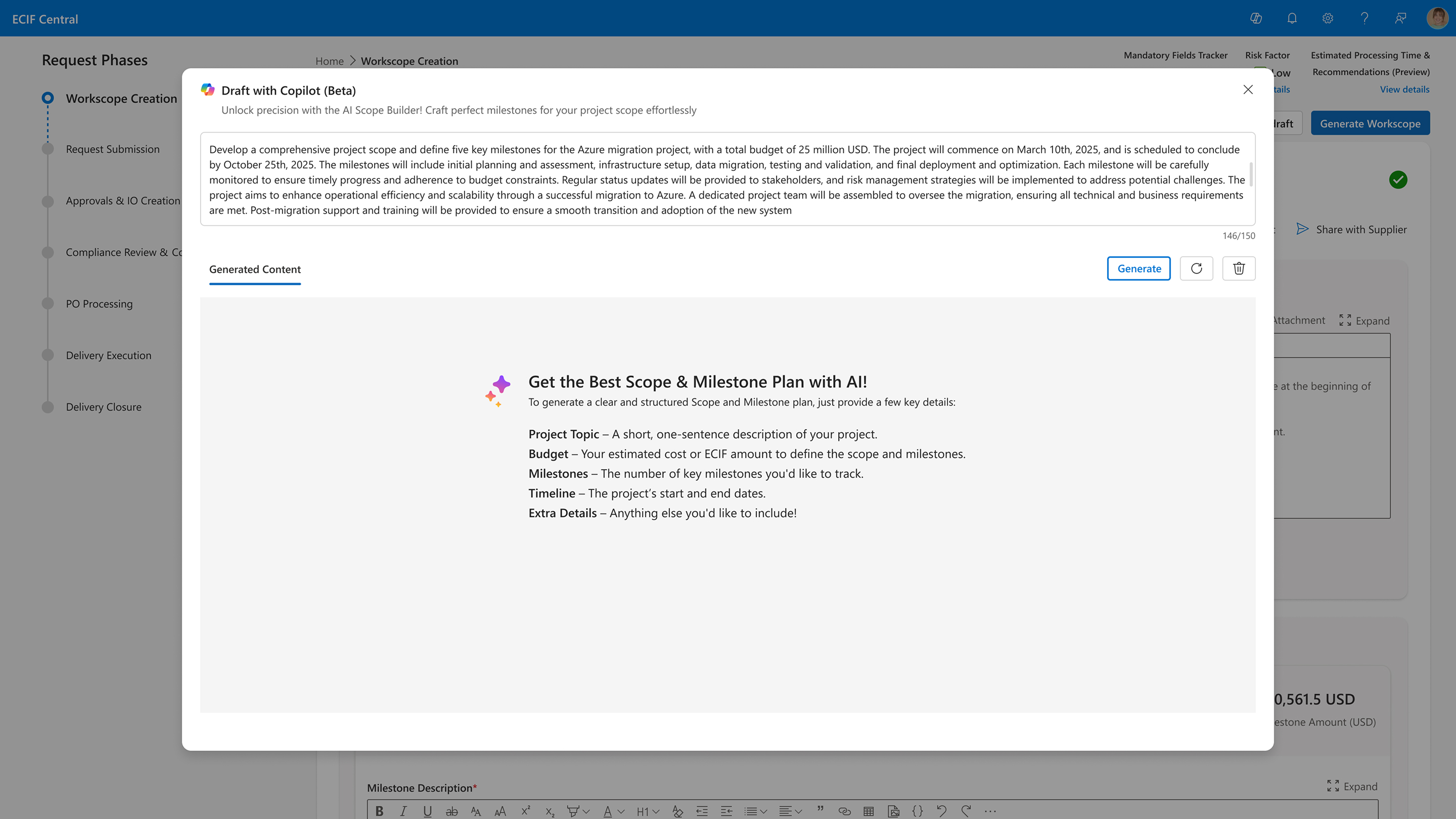Viewport: 1456px width, 819px height.
Task: Click the regenerate refresh icon button
Action: tap(1196, 268)
